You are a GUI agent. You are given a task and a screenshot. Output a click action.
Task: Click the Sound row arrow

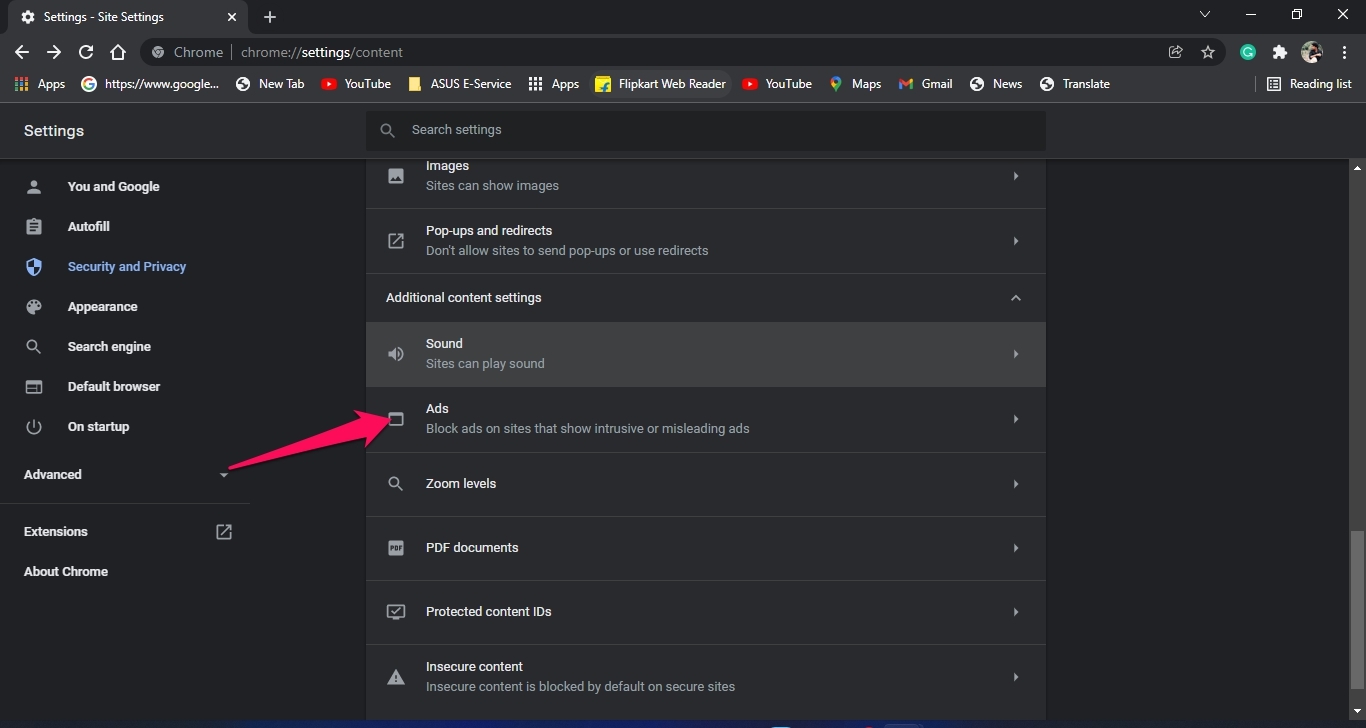1016,354
